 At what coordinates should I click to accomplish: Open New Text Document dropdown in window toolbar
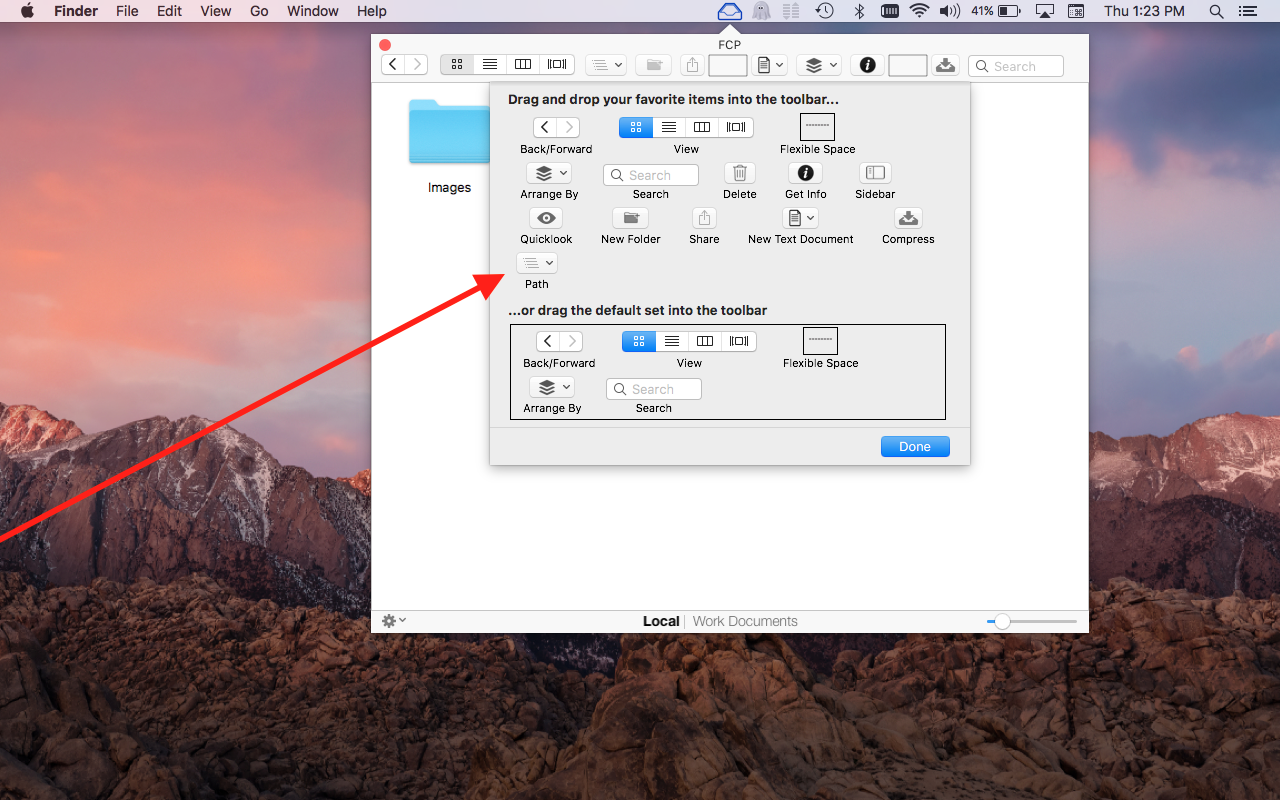click(770, 65)
